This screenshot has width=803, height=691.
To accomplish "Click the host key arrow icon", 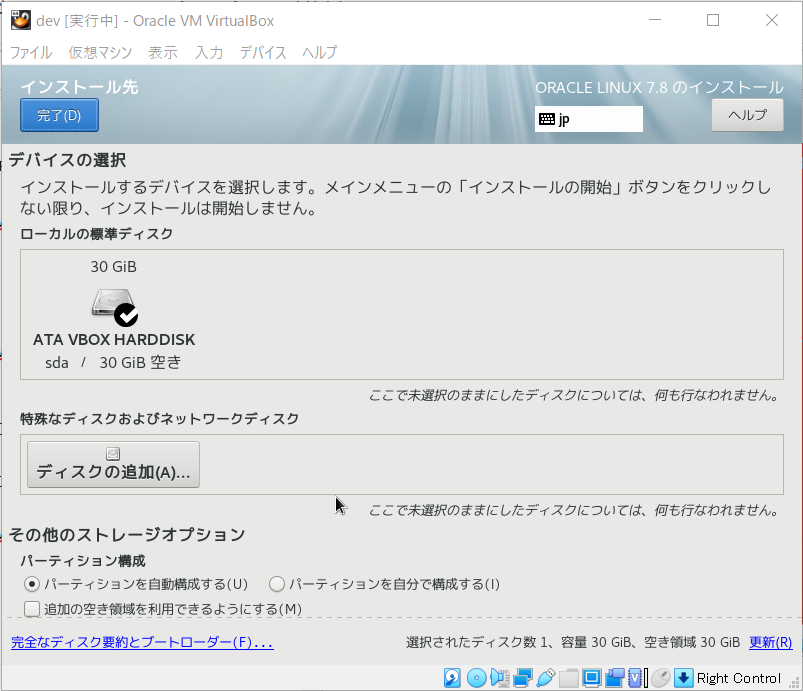I will click(683, 678).
